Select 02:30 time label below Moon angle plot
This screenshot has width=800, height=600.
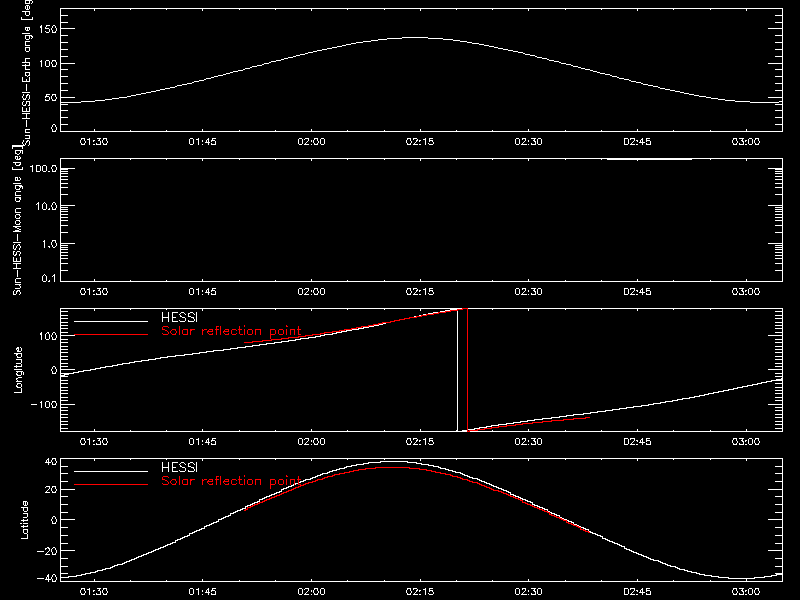(529, 292)
